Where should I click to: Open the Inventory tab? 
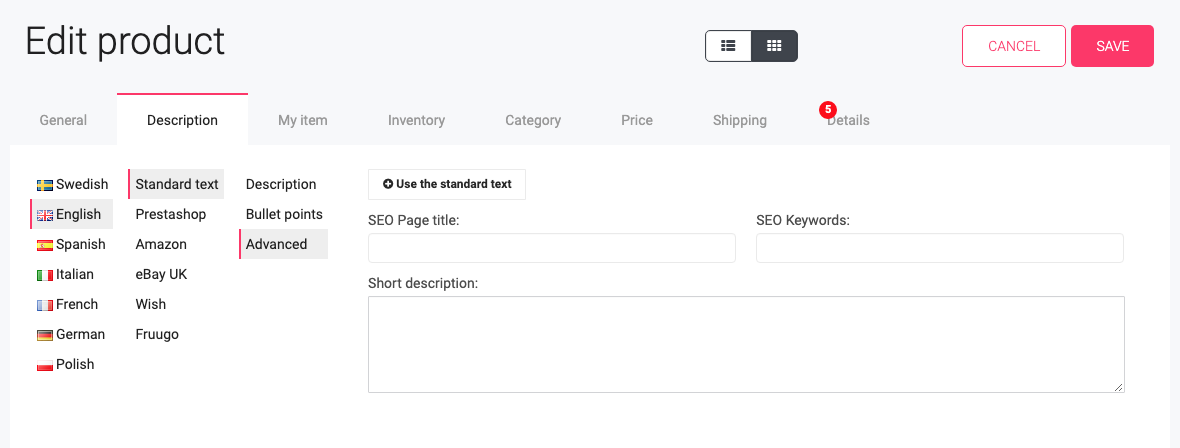[x=416, y=120]
